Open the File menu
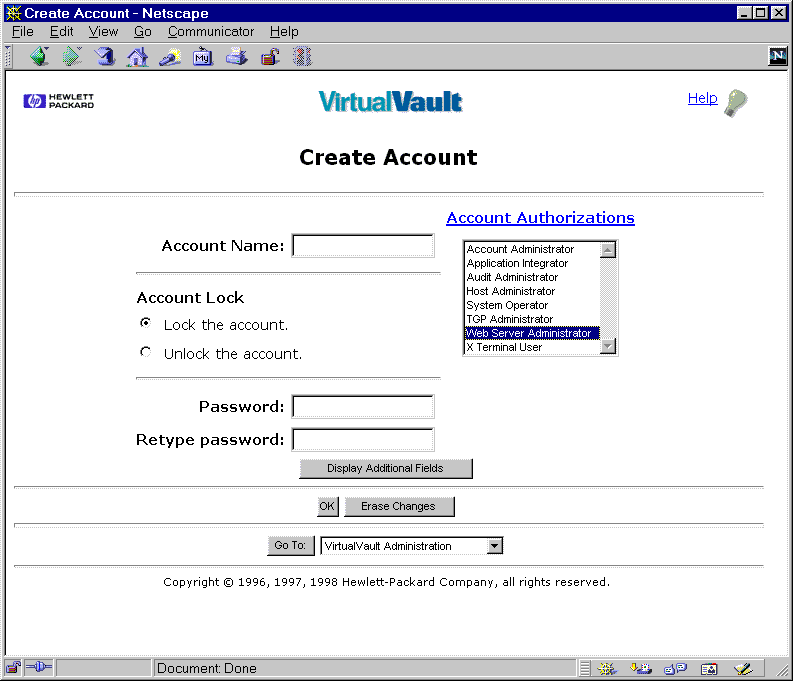This screenshot has width=793, height=681. 23,31
